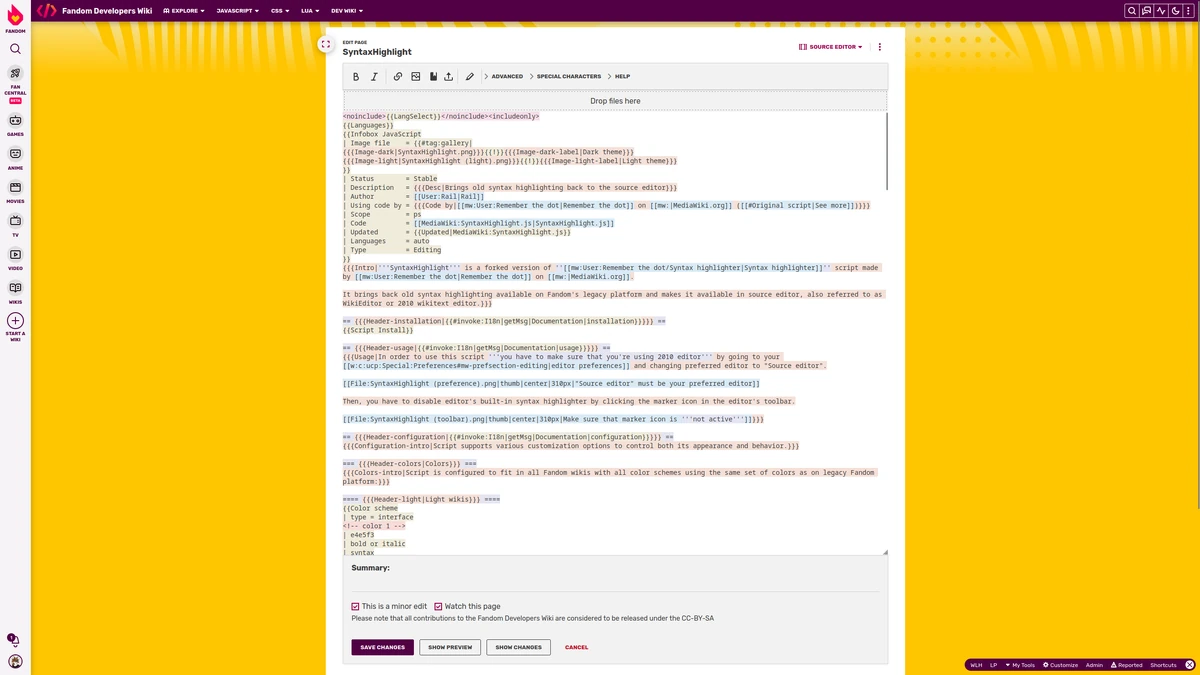This screenshot has width=1200, height=675.
Task: Insert your signature with the pencil icon
Action: coord(470,76)
